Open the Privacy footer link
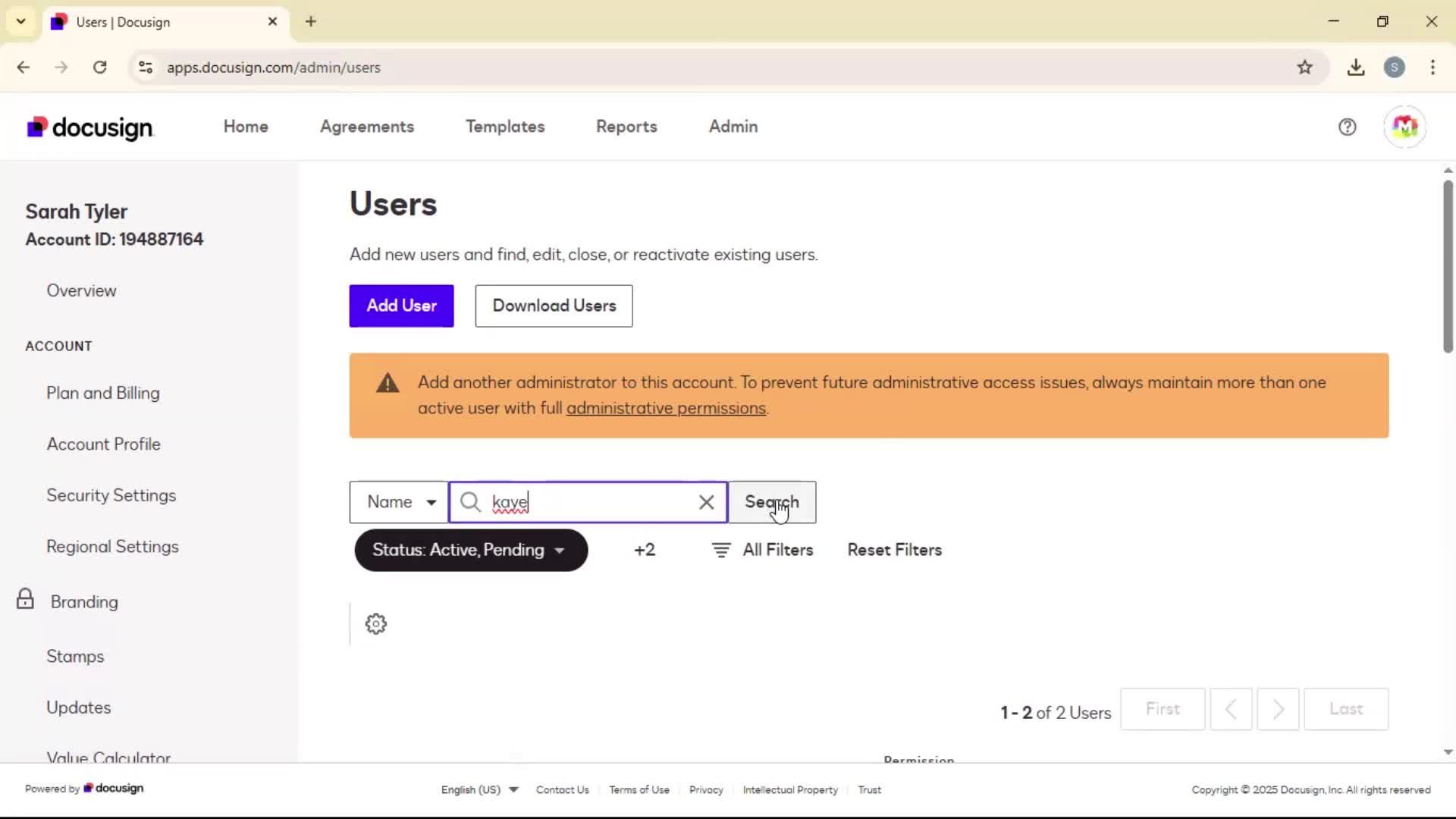The width and height of the screenshot is (1456, 819). click(x=706, y=789)
